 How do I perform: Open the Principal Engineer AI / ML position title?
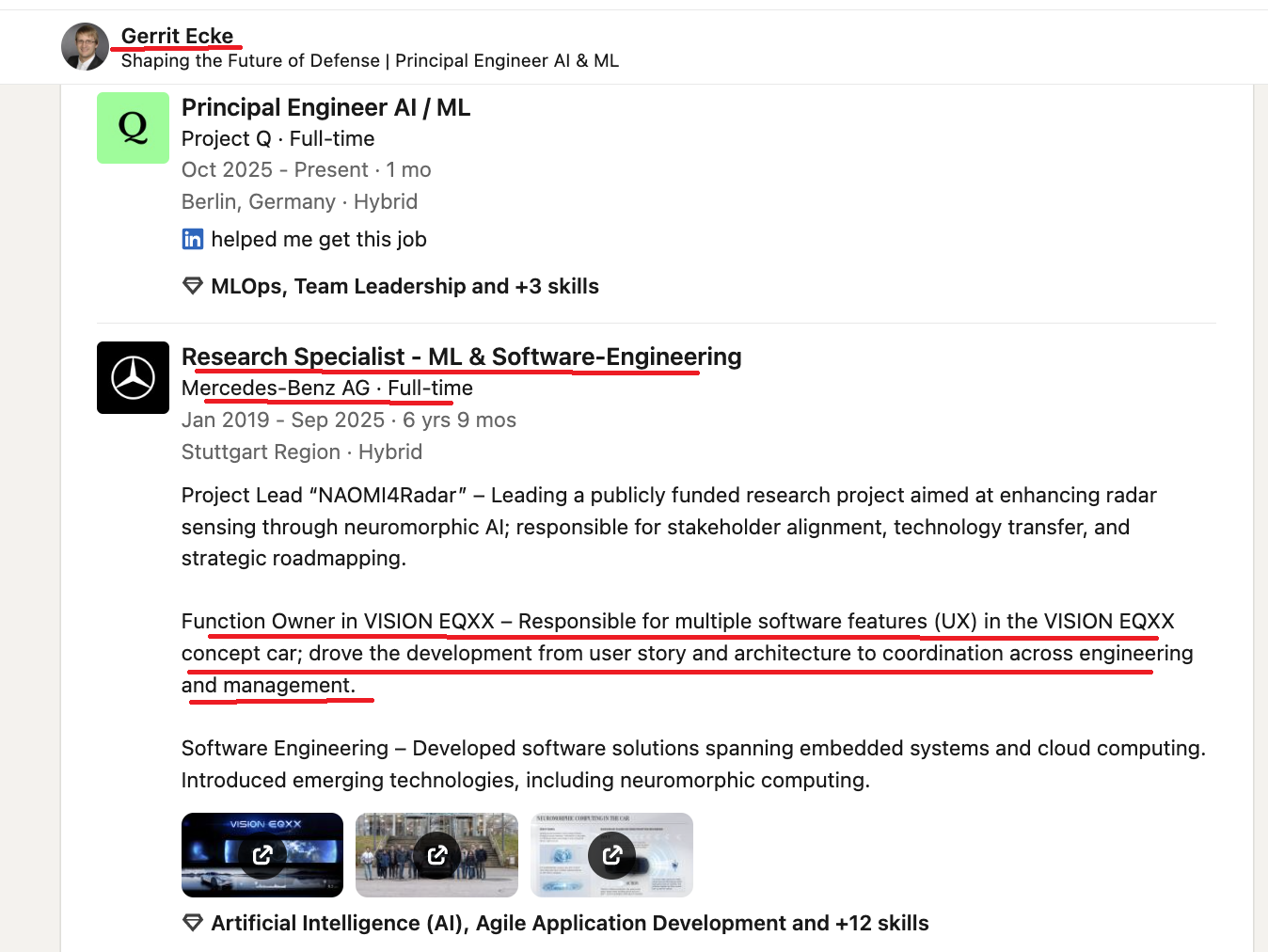tap(325, 107)
